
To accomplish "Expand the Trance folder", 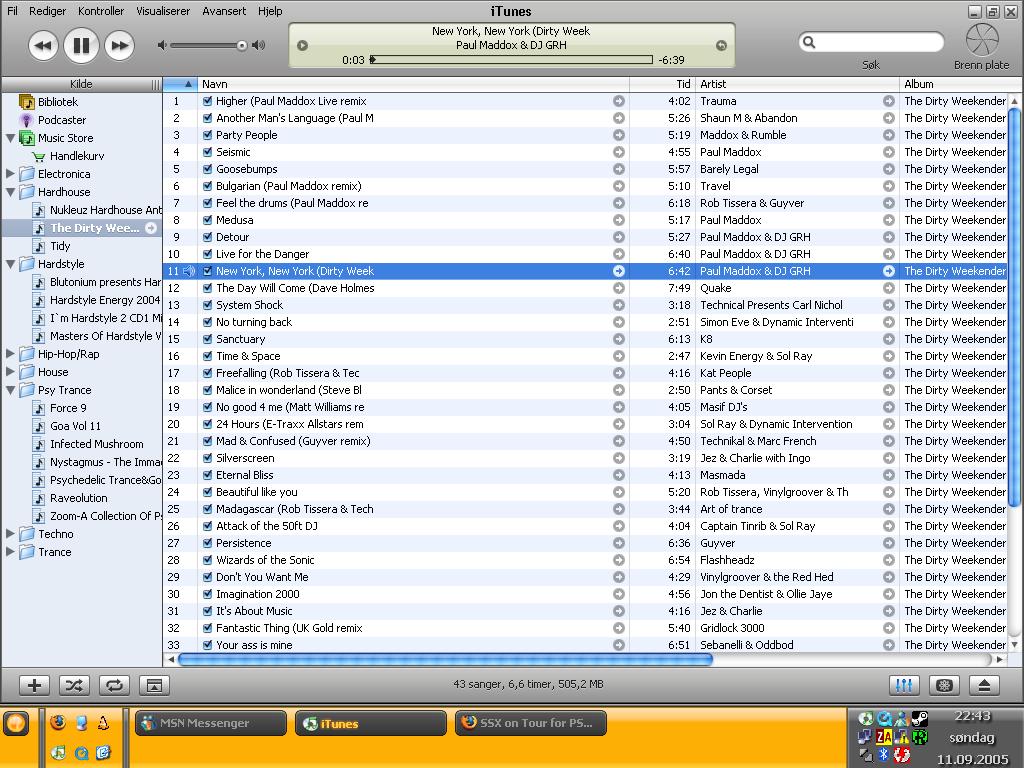I will (10, 552).
